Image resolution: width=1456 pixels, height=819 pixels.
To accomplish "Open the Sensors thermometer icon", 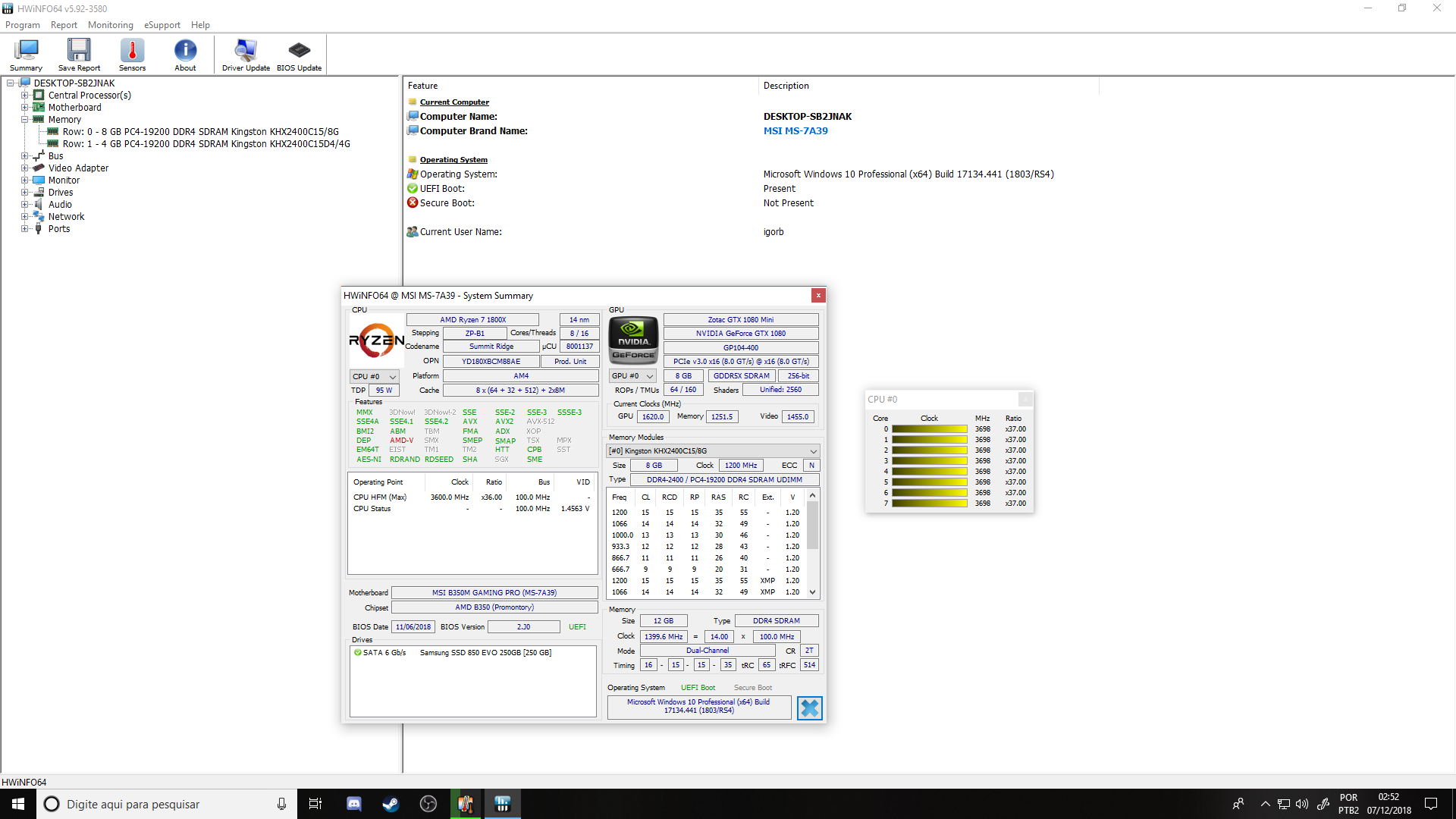I will [x=132, y=55].
